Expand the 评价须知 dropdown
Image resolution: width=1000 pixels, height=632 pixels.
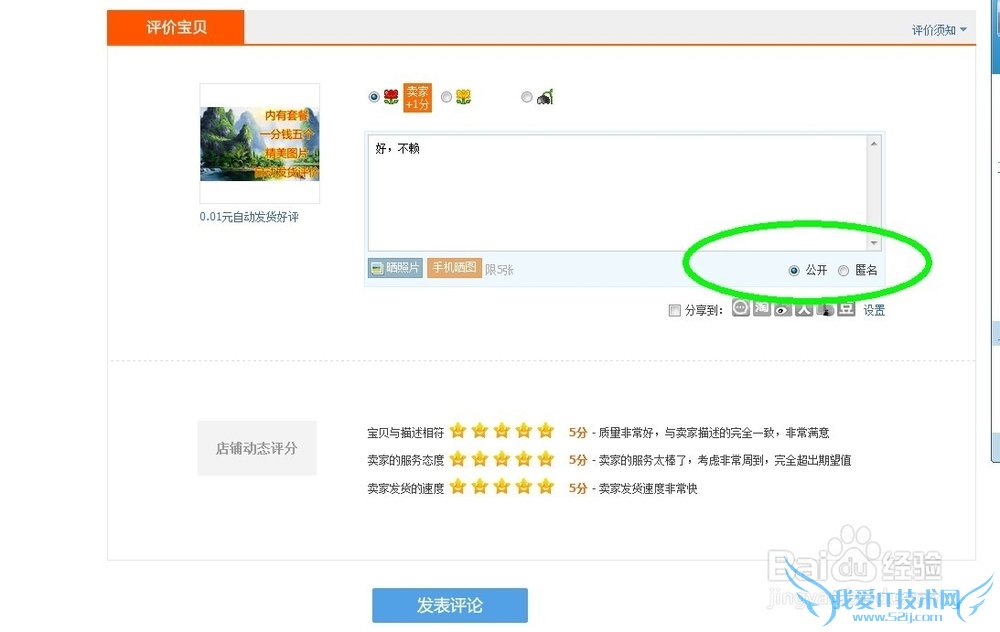[939, 30]
